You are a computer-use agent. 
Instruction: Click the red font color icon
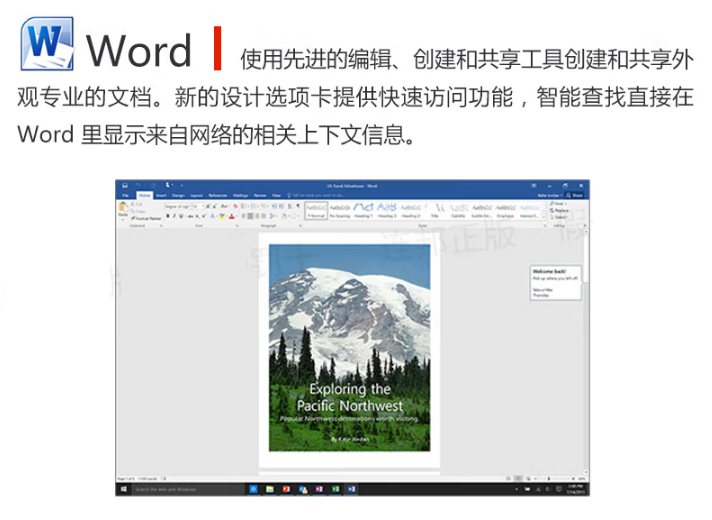pyautogui.click(x=232, y=216)
